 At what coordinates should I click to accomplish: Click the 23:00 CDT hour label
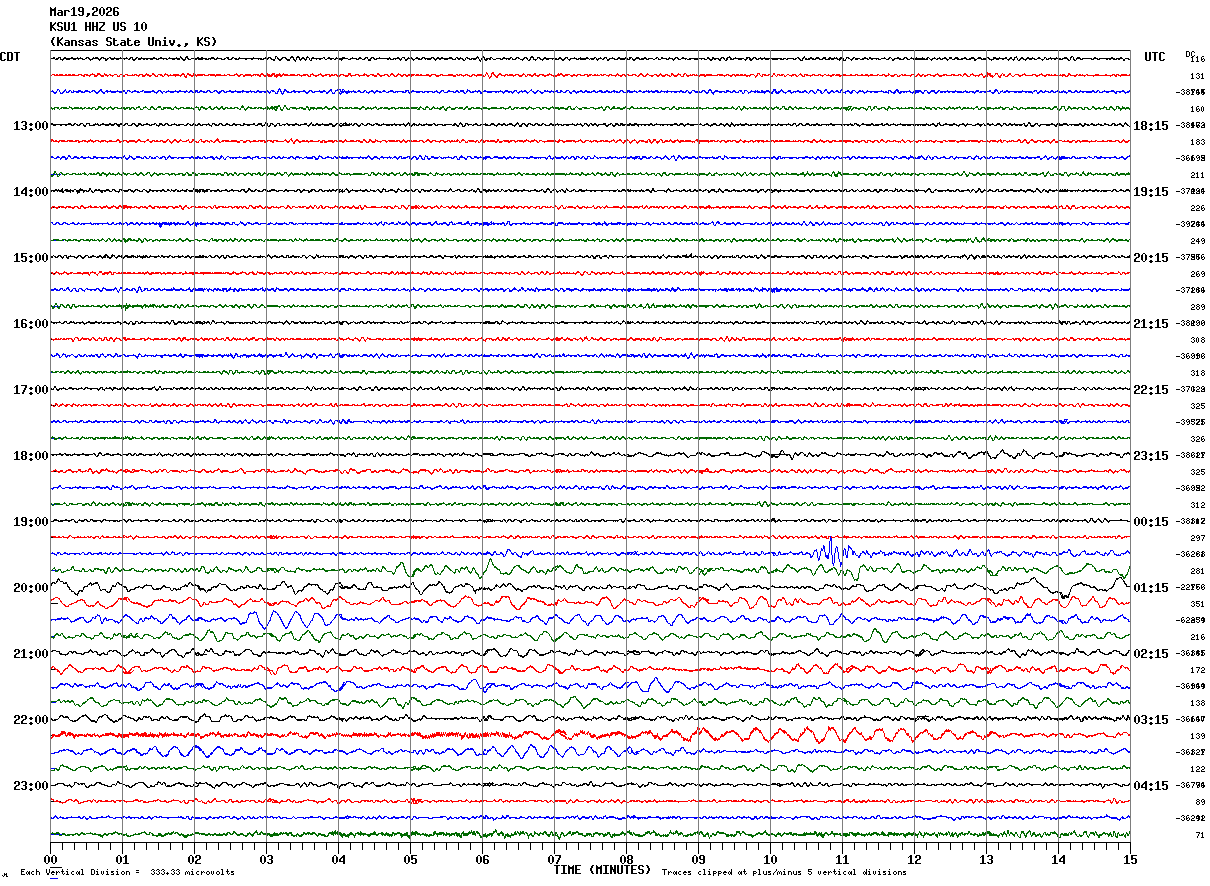coord(30,786)
